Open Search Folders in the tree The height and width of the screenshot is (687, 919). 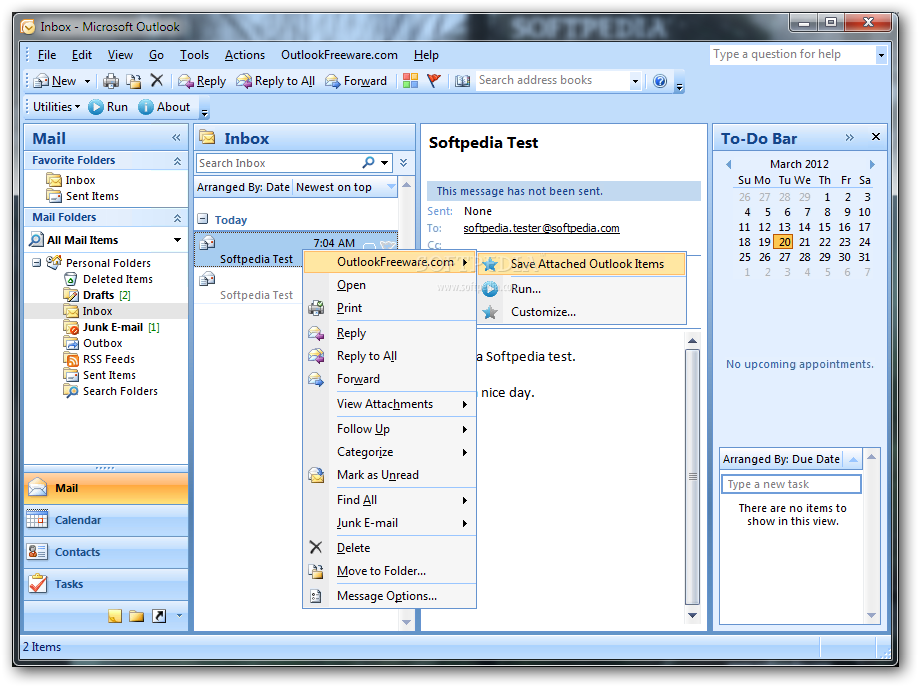120,391
